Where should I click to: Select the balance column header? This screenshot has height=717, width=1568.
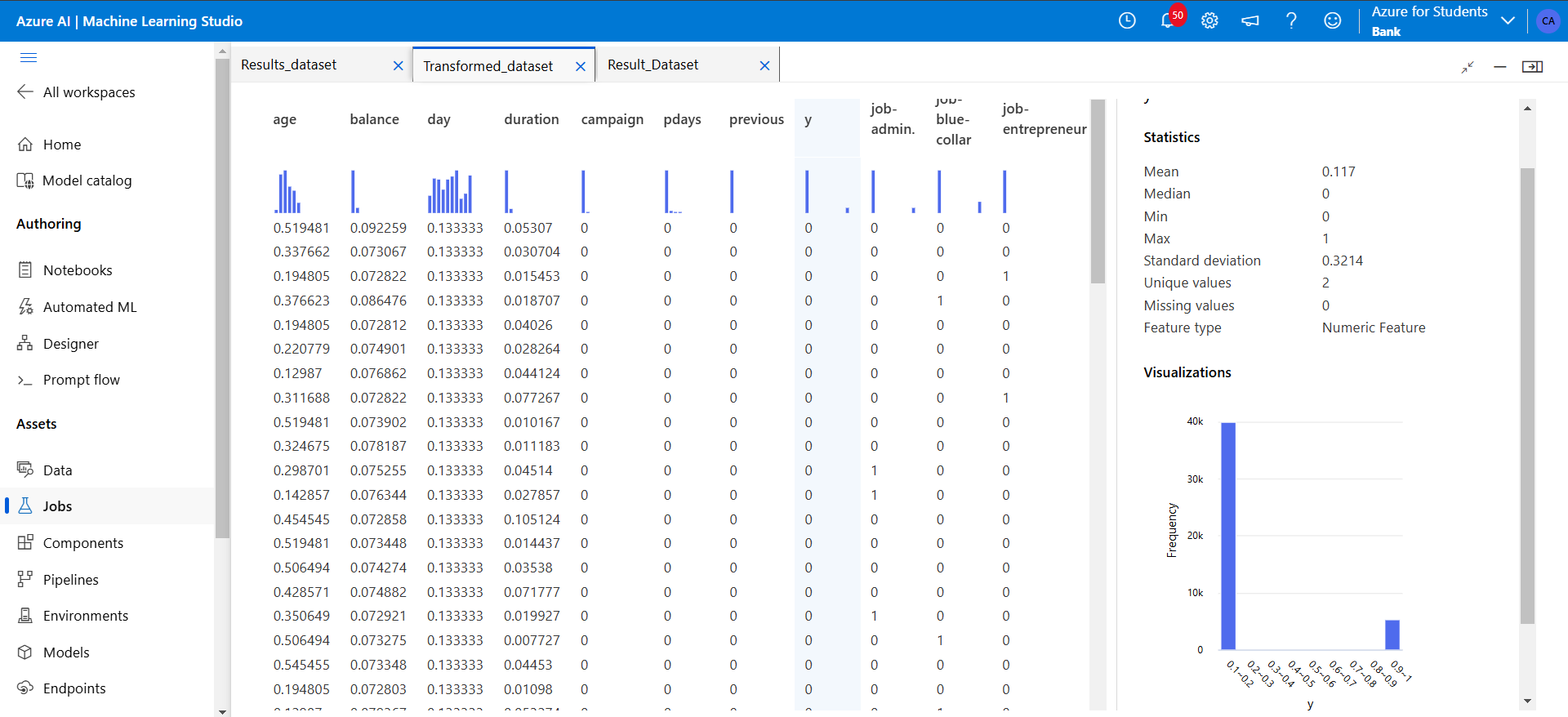[x=375, y=119]
